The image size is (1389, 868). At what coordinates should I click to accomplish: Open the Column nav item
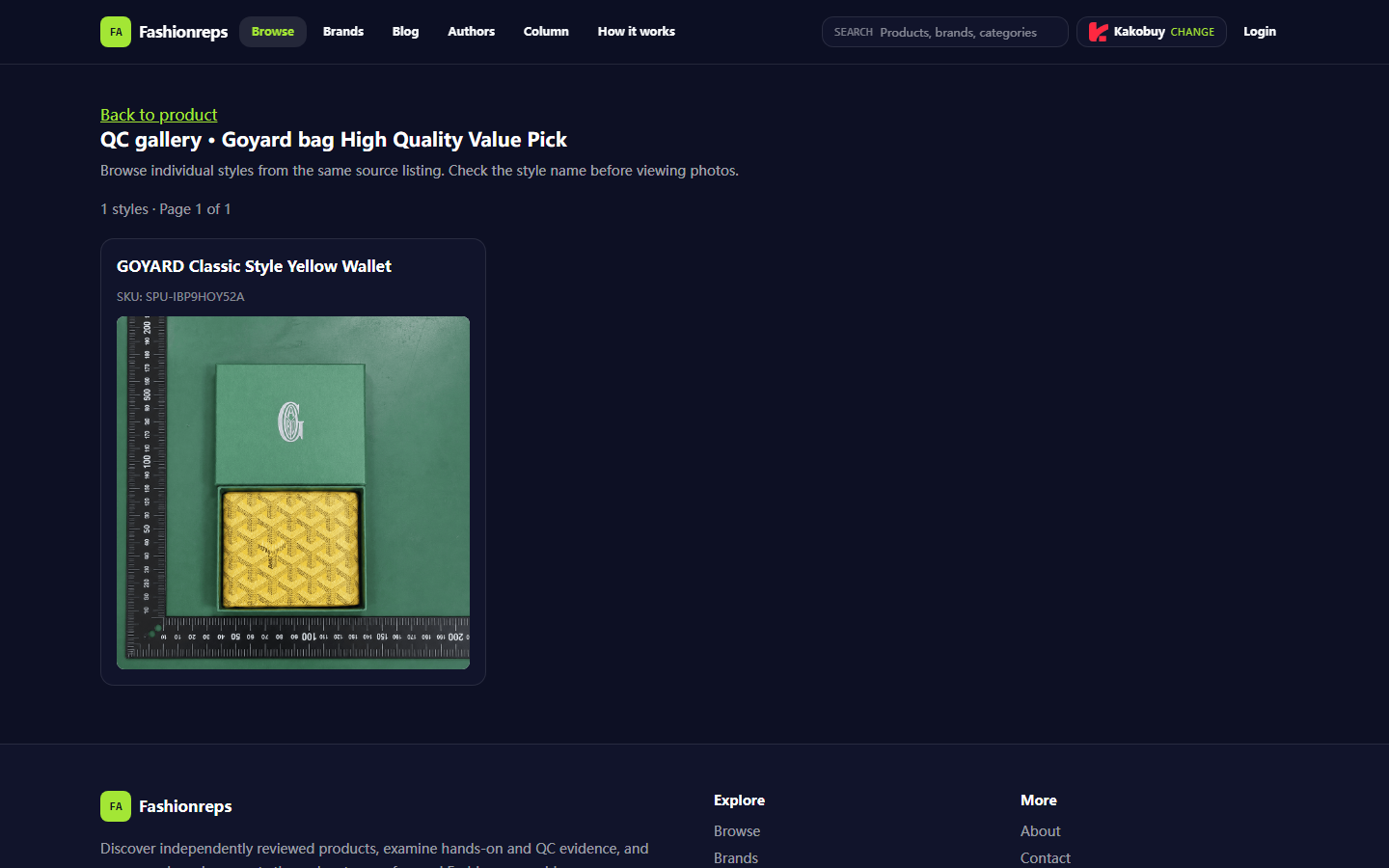coord(546,32)
